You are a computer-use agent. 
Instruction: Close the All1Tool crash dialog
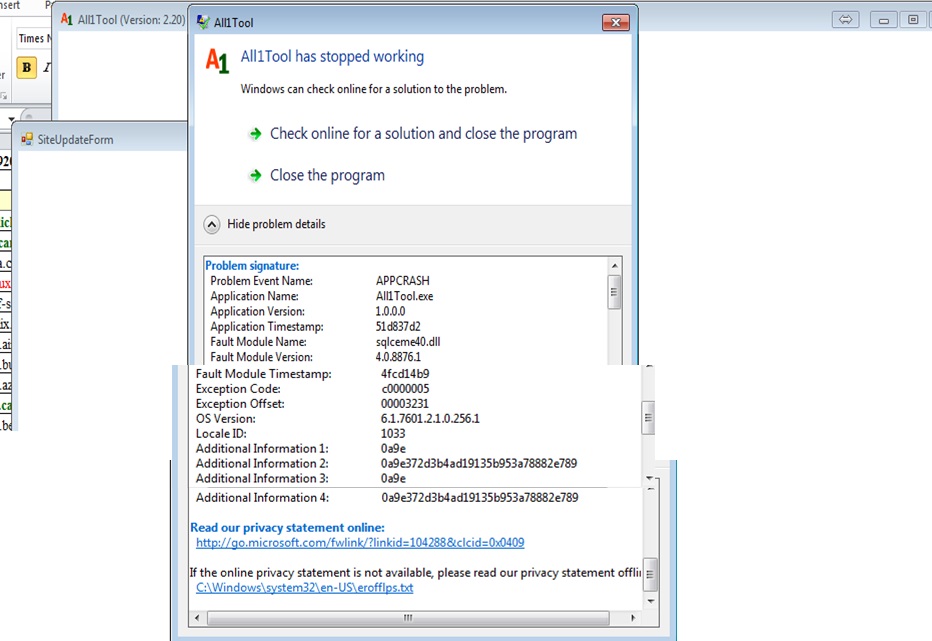616,23
